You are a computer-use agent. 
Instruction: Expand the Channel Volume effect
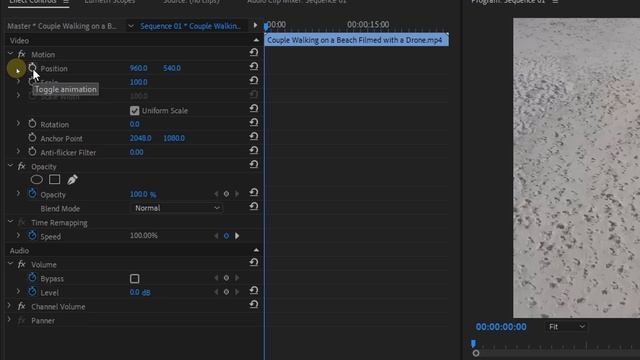[9, 306]
